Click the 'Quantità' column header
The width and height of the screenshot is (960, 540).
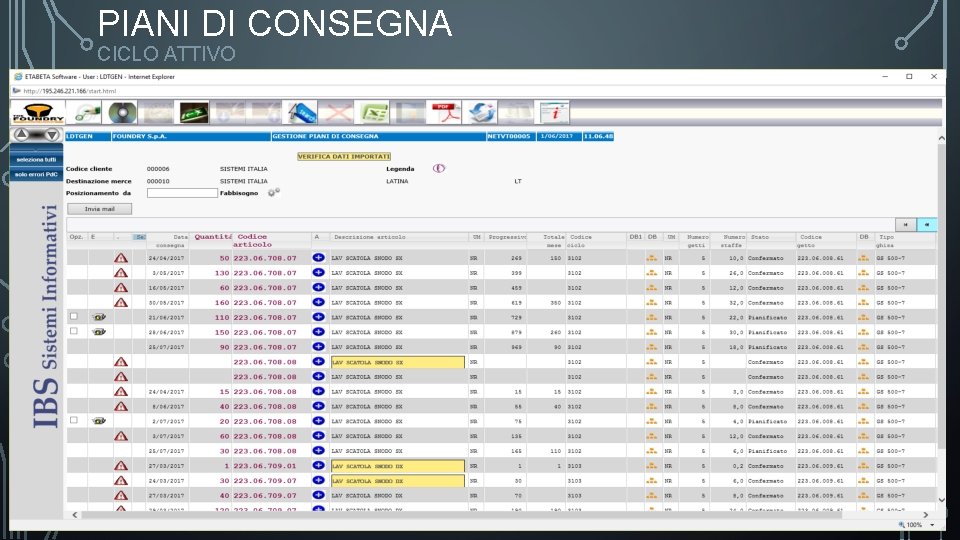coord(213,236)
